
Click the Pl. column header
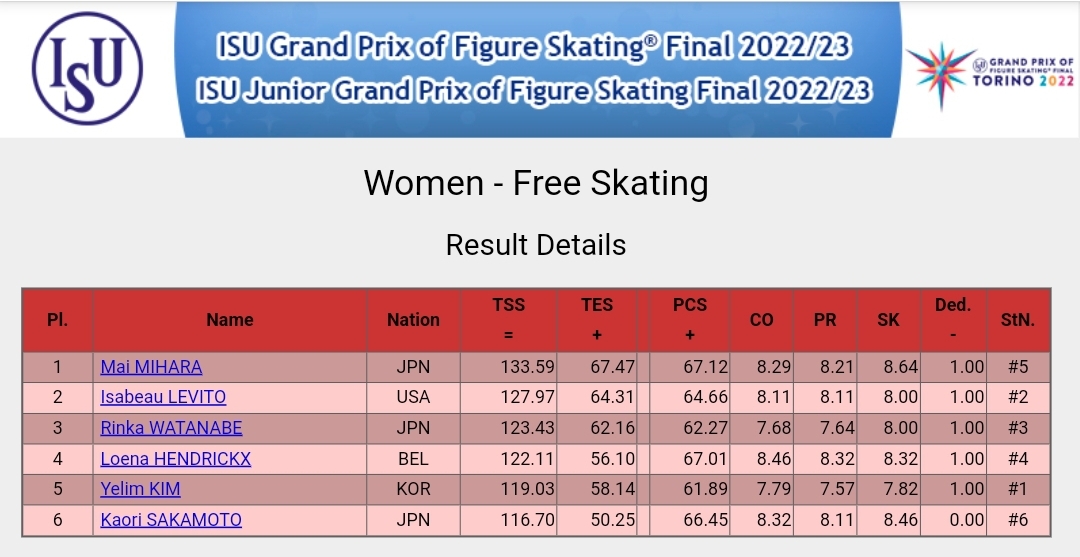click(57, 320)
